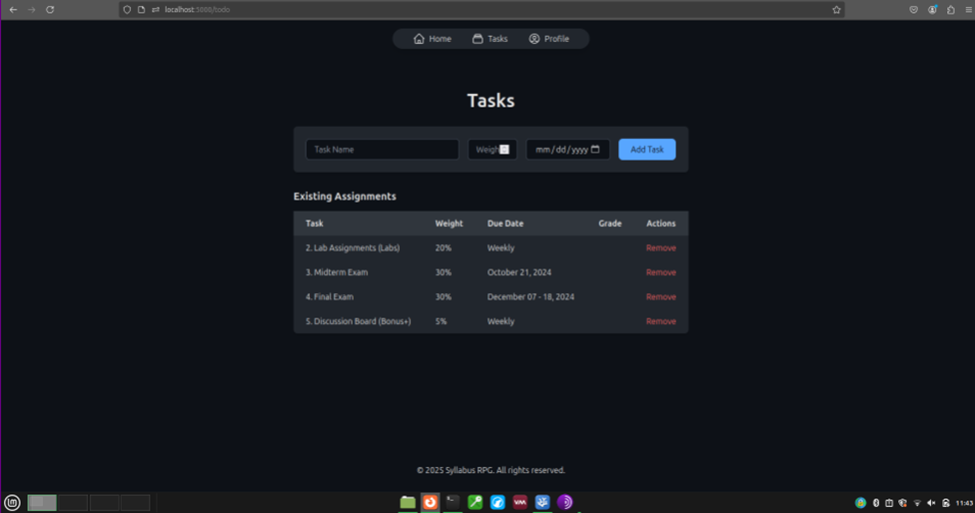Select the '2. Lab Assignments (Labs)' cell
975x513 pixels.
(353, 248)
